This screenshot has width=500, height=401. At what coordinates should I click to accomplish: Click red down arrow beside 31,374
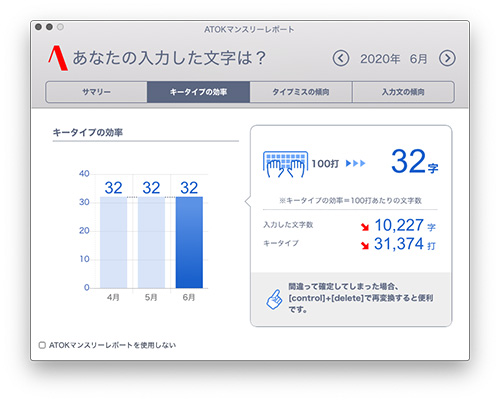click(x=365, y=245)
